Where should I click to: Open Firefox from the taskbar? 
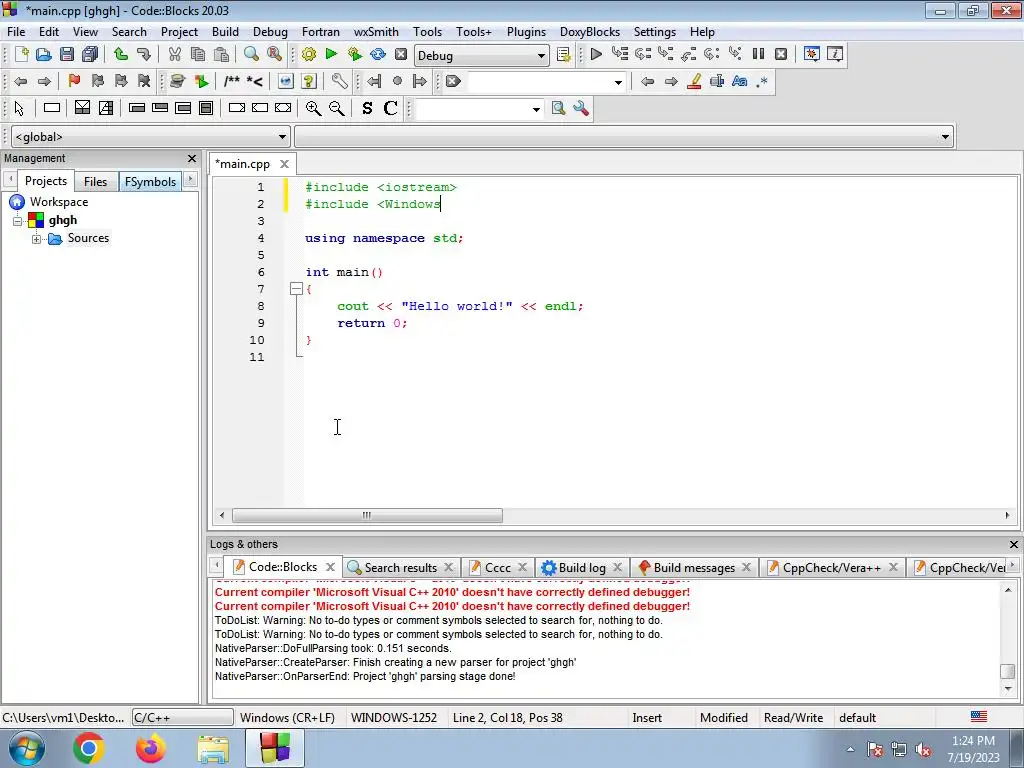(151, 748)
